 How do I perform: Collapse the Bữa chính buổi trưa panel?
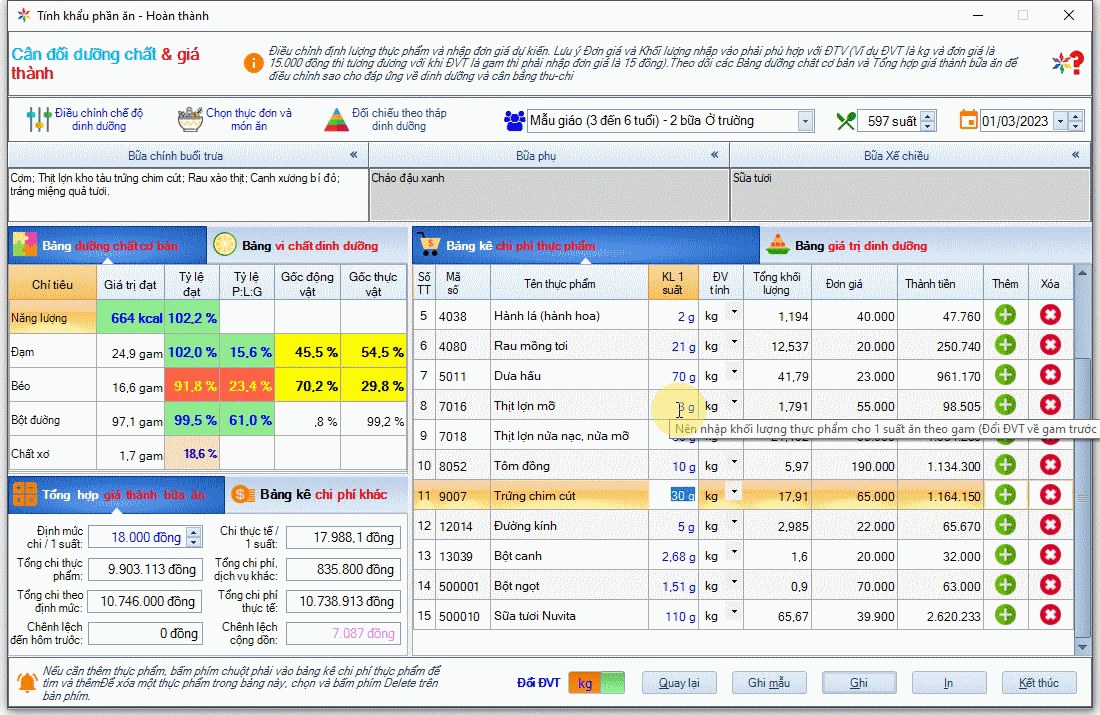(353, 155)
